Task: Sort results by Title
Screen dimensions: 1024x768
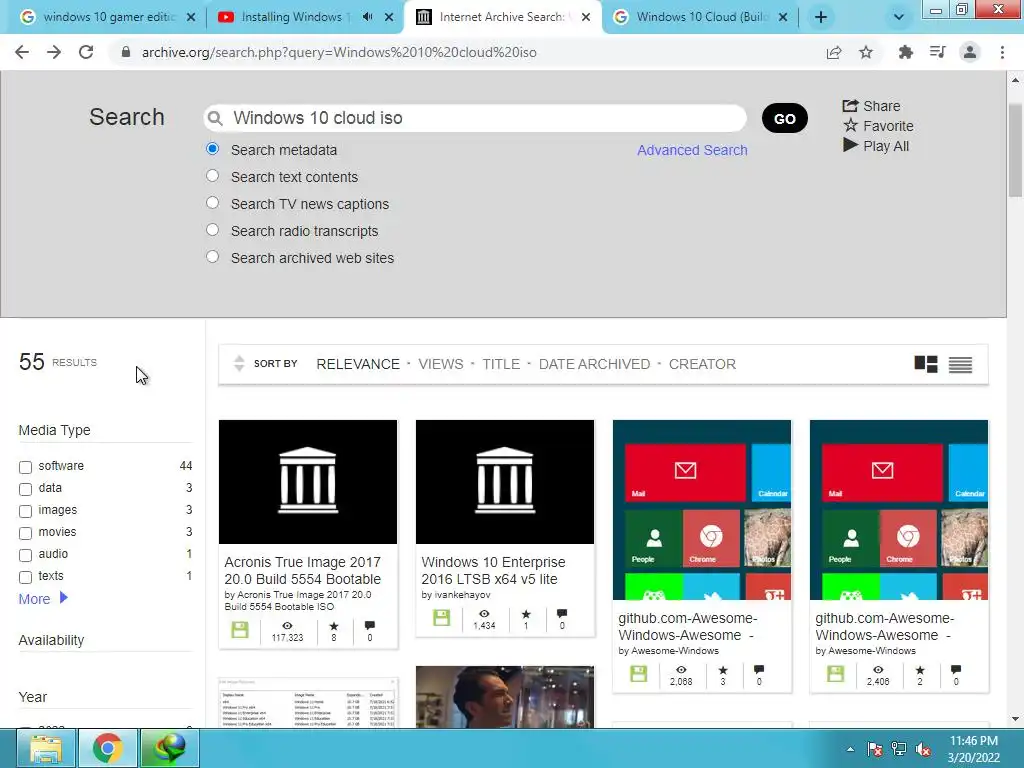Action: point(501,364)
